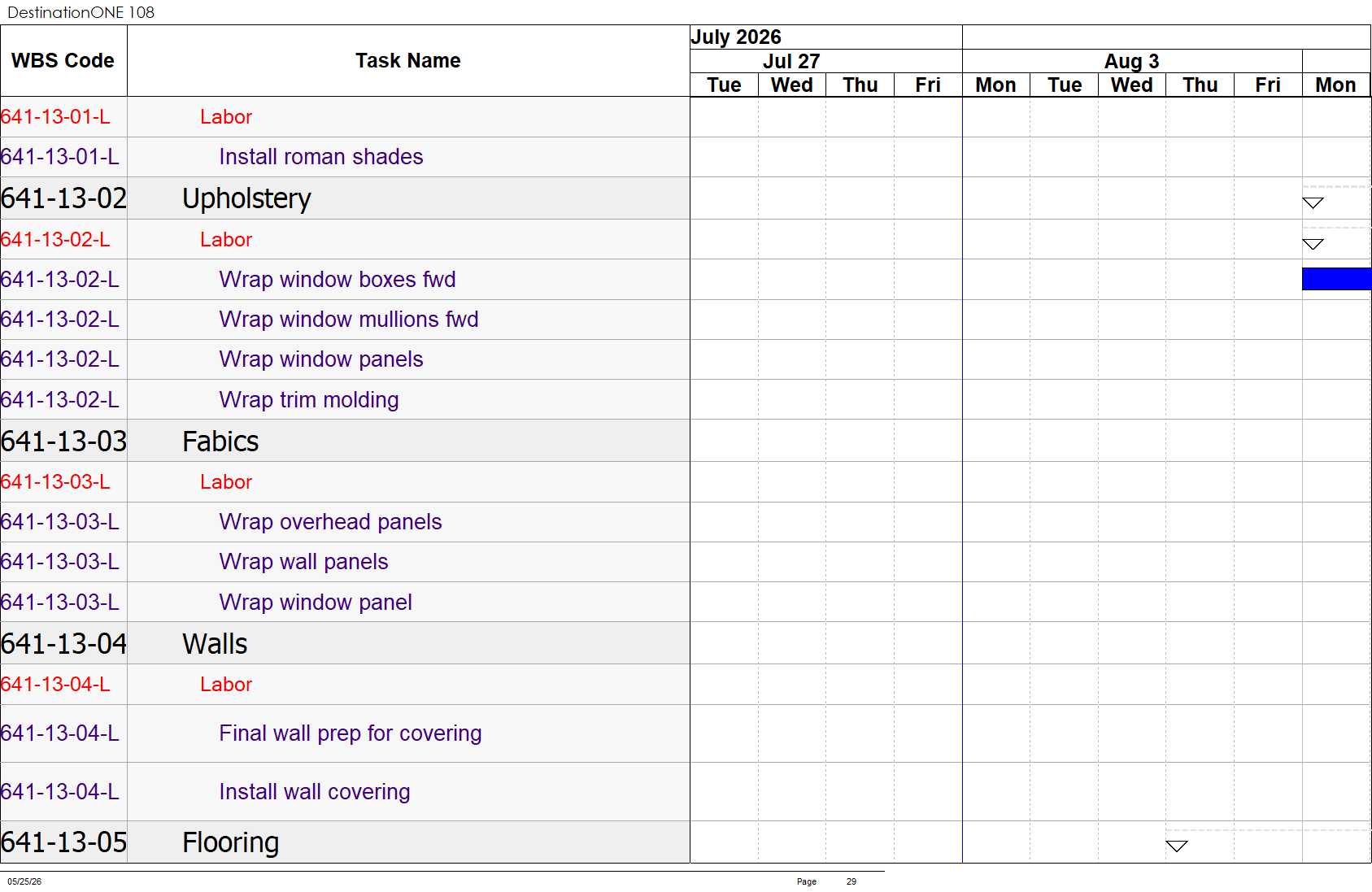Click the 05/25/26 date in footer

point(24,881)
